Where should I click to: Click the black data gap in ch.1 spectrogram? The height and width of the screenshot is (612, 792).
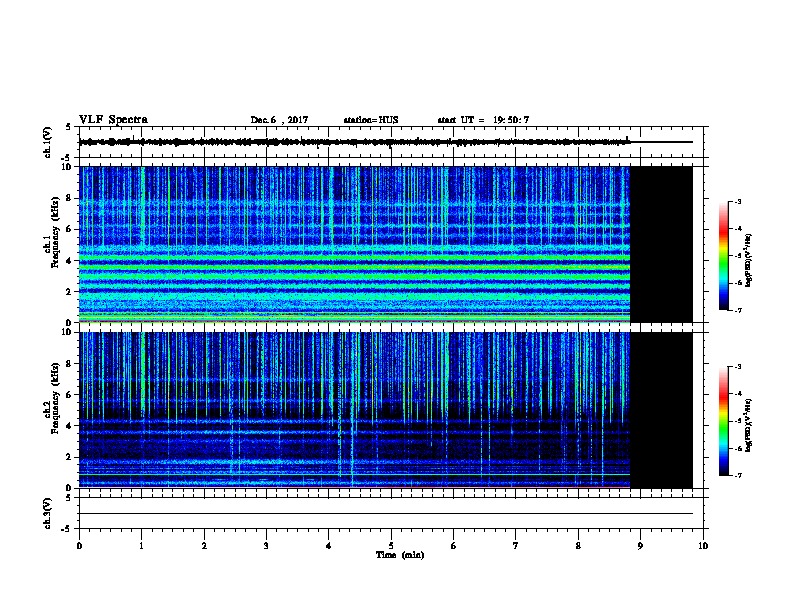[661, 244]
